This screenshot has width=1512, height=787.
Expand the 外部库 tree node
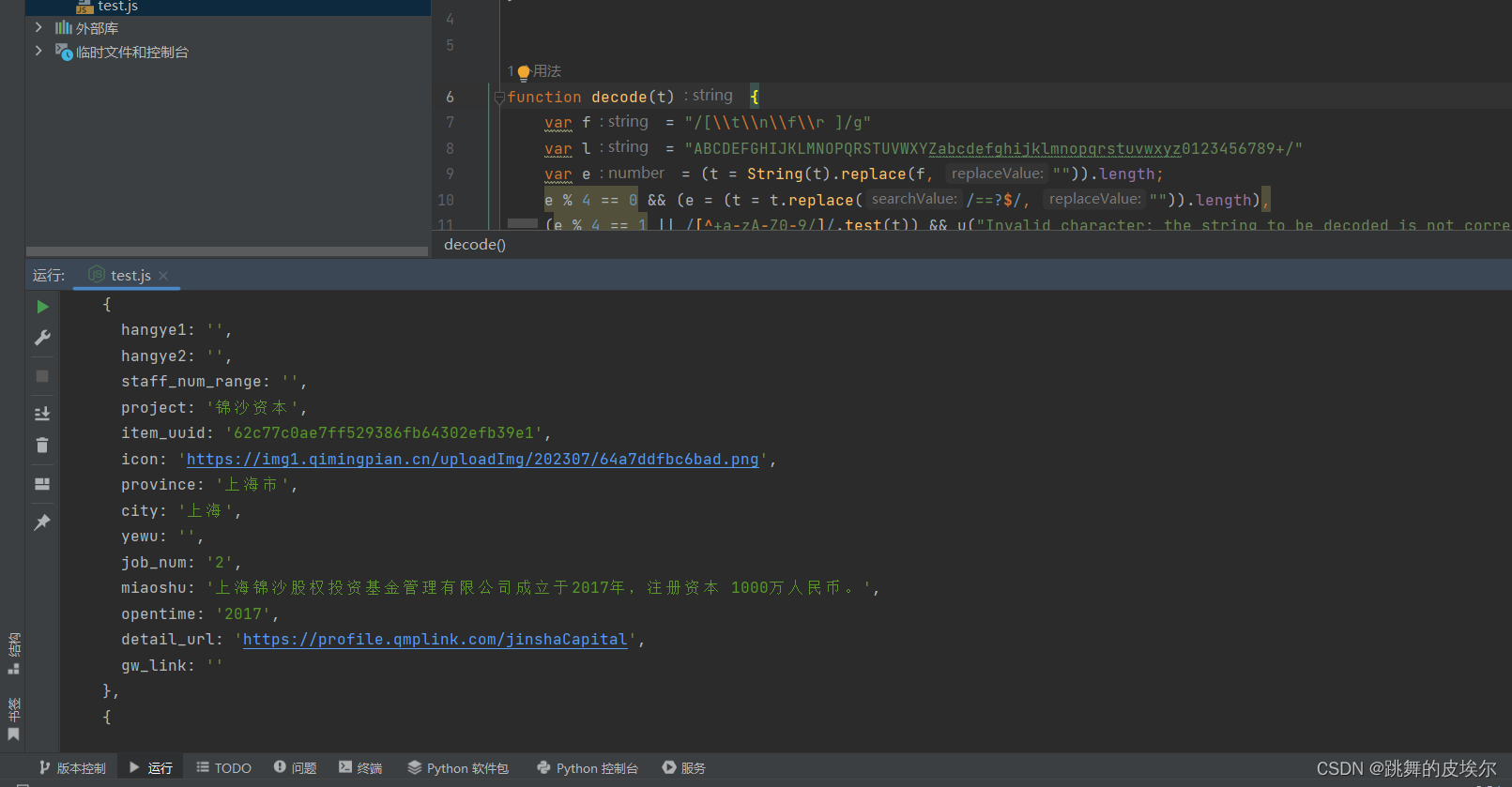click(38, 28)
